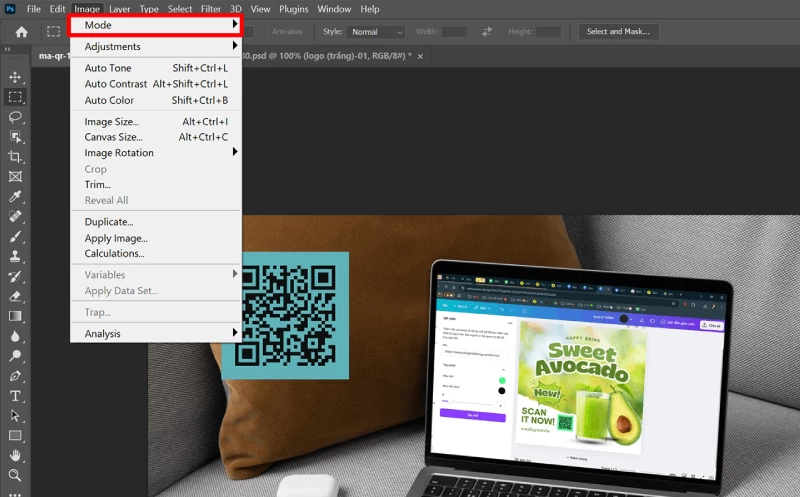Open the File menu
The height and width of the screenshot is (497, 800).
34,9
